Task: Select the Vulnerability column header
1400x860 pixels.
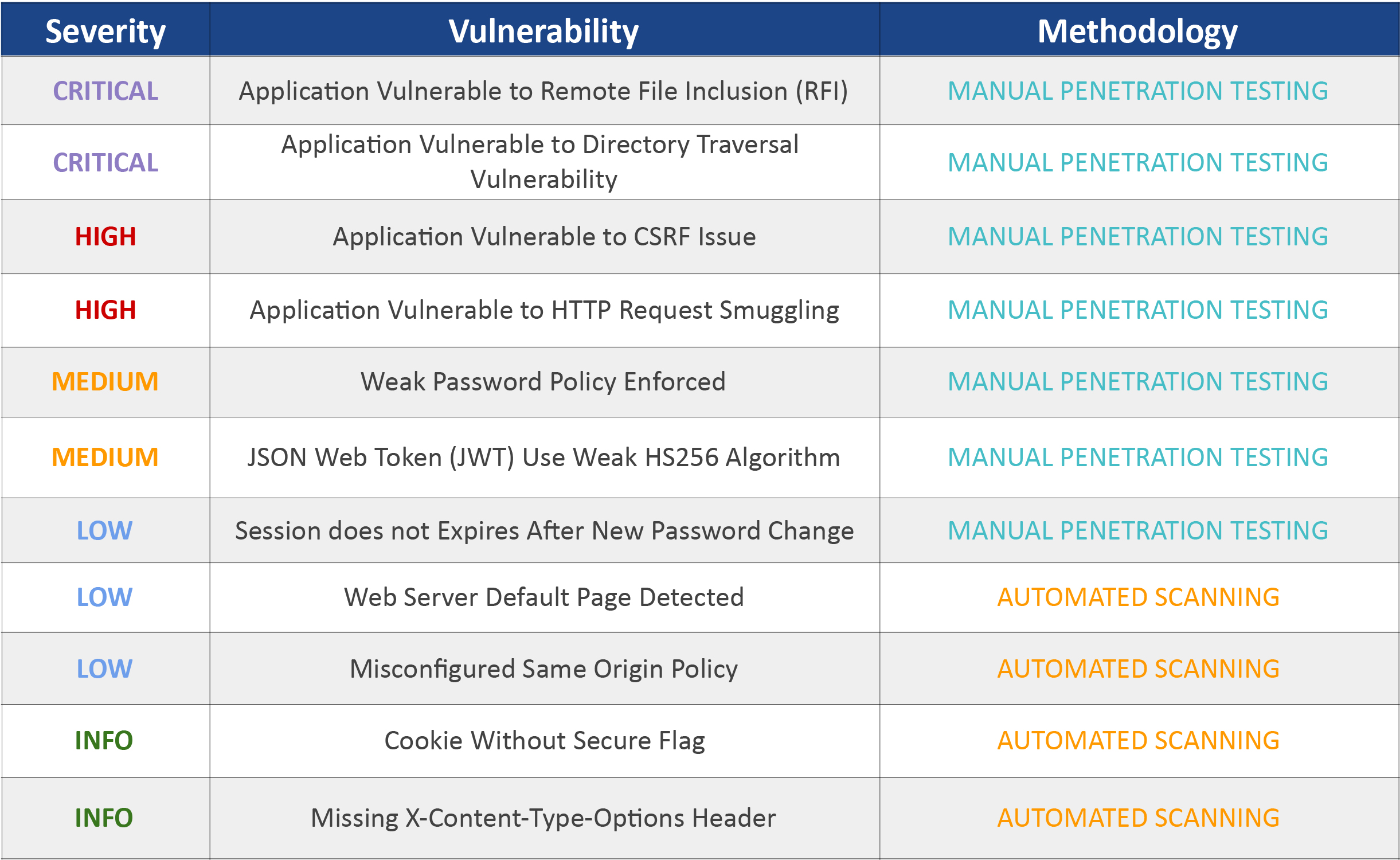Action: click(543, 32)
